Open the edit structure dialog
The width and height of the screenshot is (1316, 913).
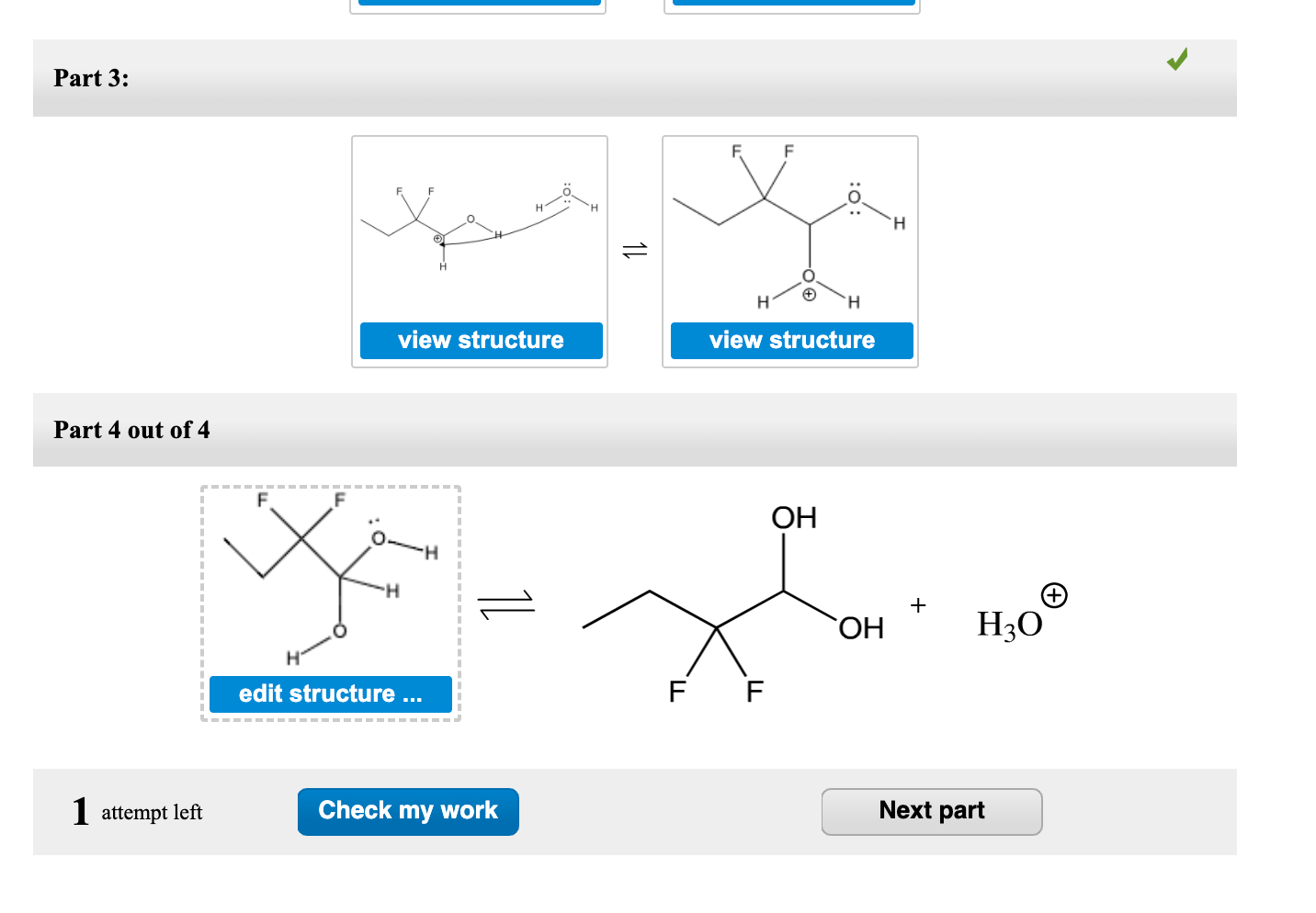click(330, 694)
